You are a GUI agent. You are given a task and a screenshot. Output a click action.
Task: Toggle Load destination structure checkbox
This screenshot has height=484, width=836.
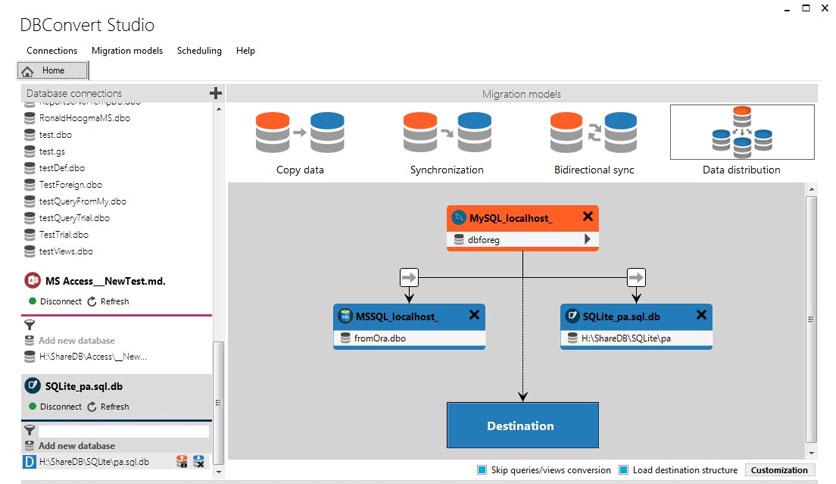pos(623,470)
